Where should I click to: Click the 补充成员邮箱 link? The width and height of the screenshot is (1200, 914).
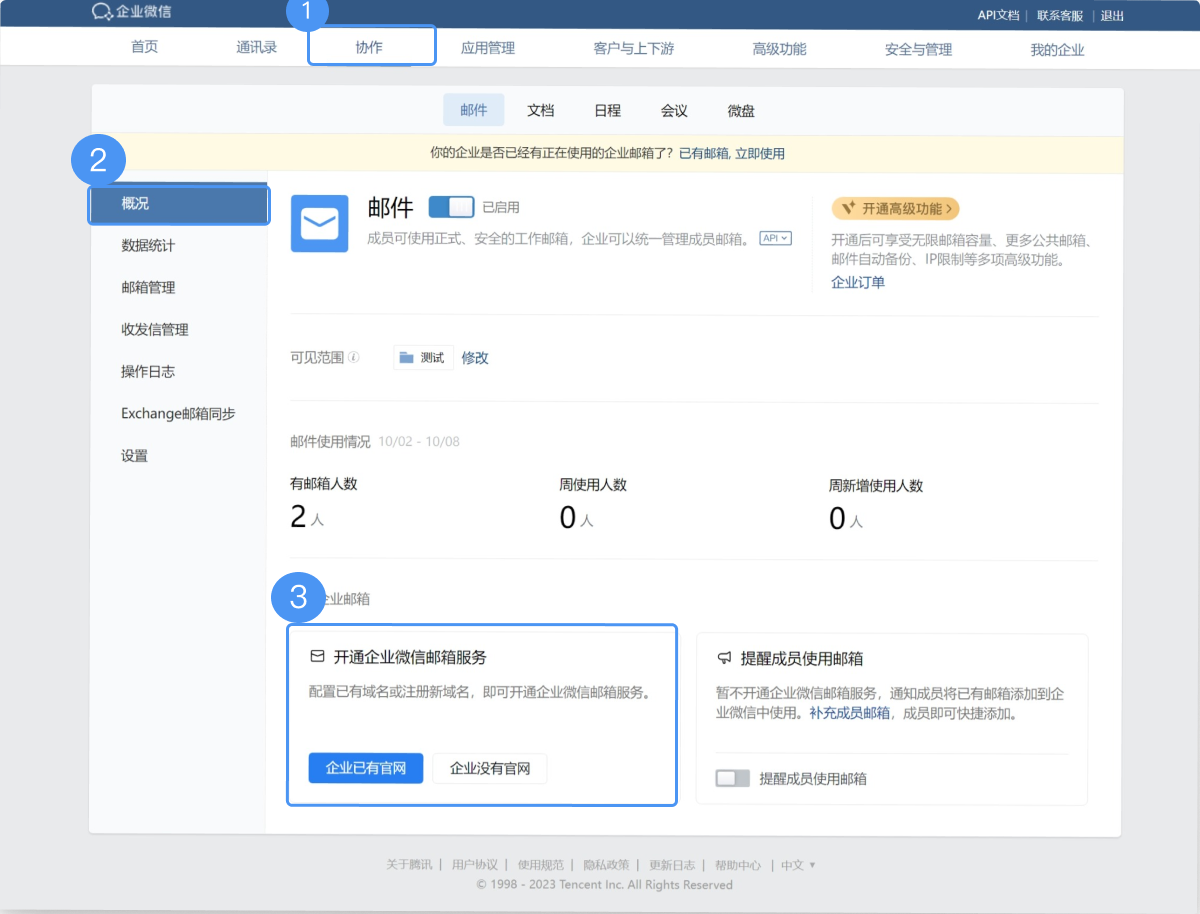click(850, 713)
